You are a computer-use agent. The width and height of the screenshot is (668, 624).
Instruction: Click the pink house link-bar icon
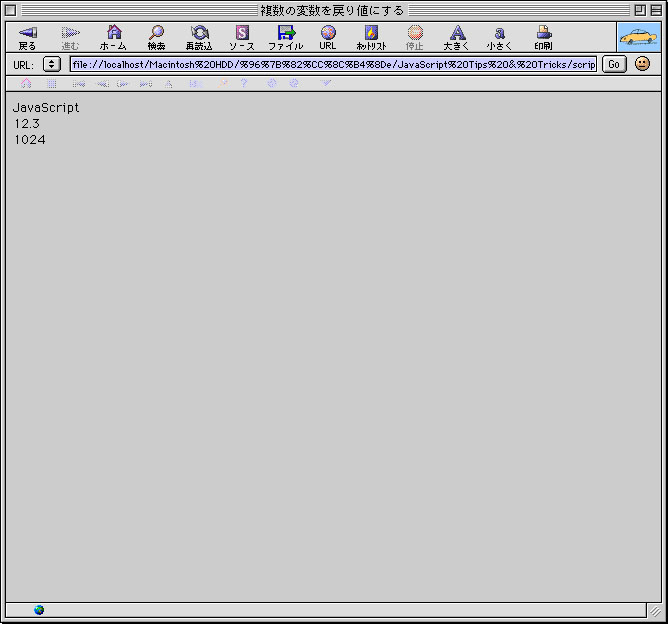click(26, 83)
